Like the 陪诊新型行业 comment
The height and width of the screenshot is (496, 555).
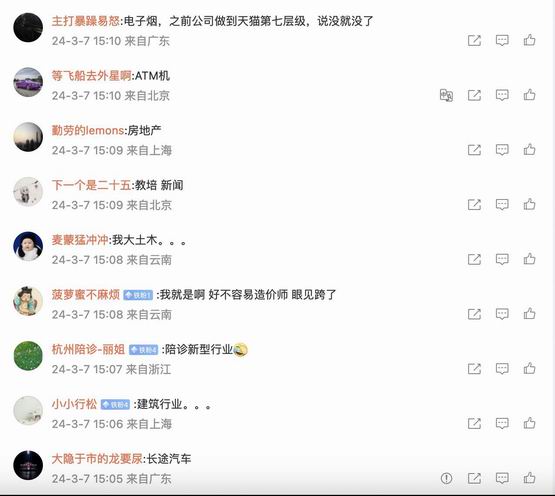click(530, 369)
